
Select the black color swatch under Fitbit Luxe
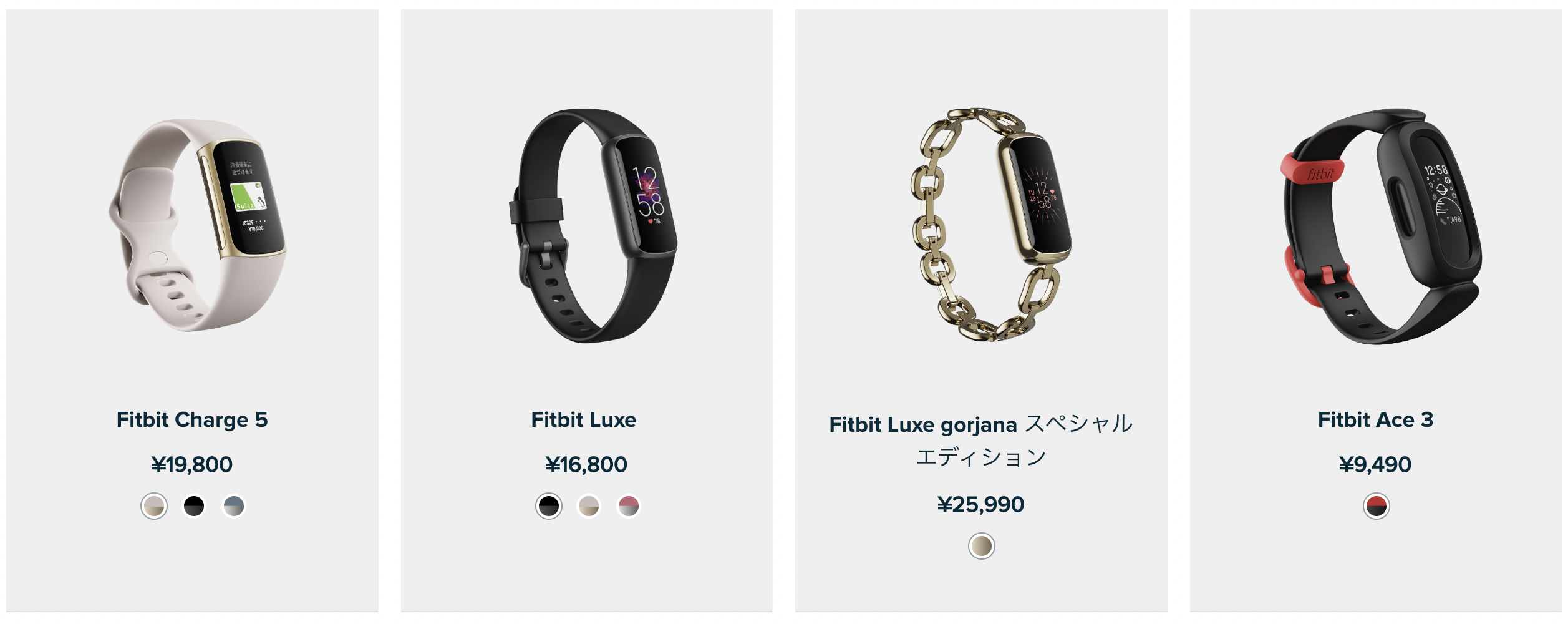click(549, 506)
